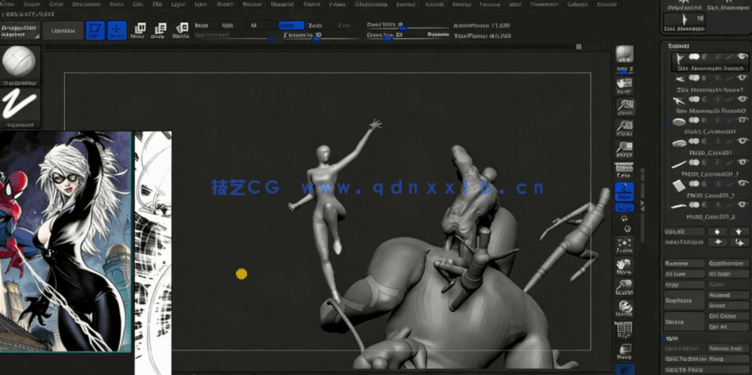Toggle PolyF polyframe display
The height and width of the screenshot is (375, 752).
624,330
